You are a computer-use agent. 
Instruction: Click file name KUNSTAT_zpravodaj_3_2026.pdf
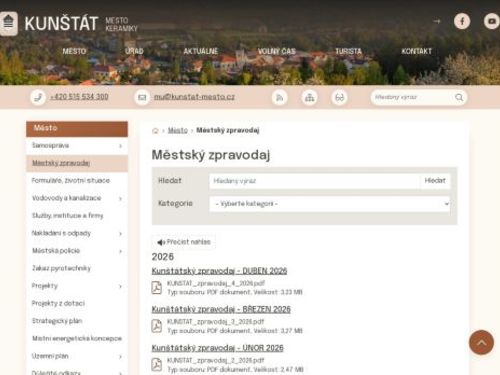216,322
